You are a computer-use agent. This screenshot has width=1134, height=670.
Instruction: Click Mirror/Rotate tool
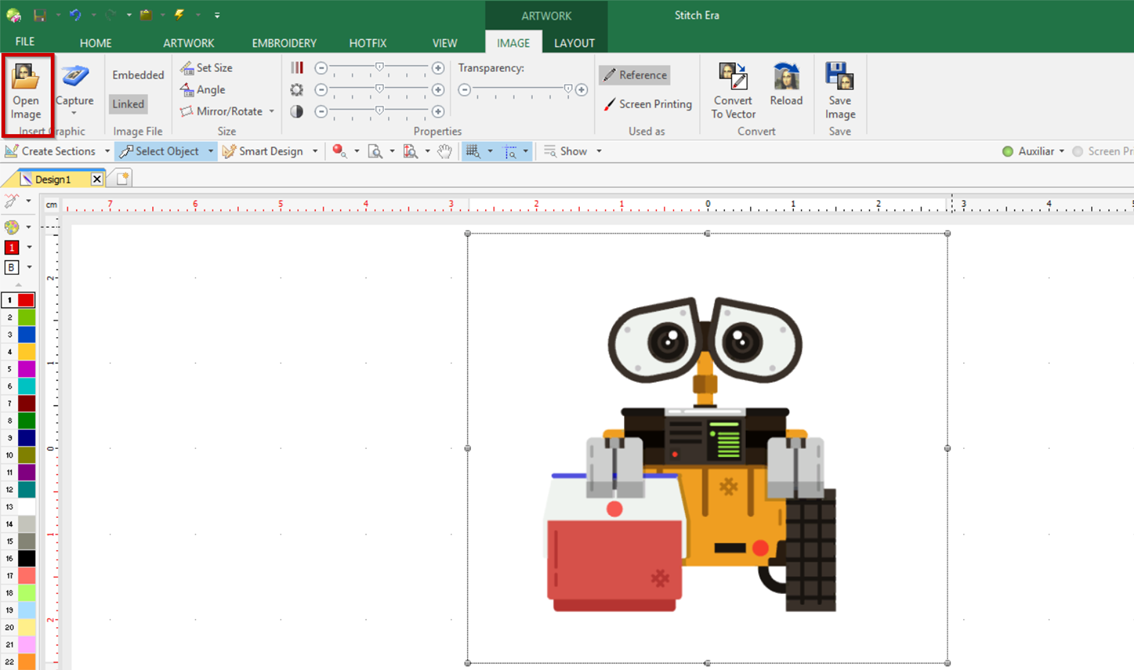(x=221, y=111)
